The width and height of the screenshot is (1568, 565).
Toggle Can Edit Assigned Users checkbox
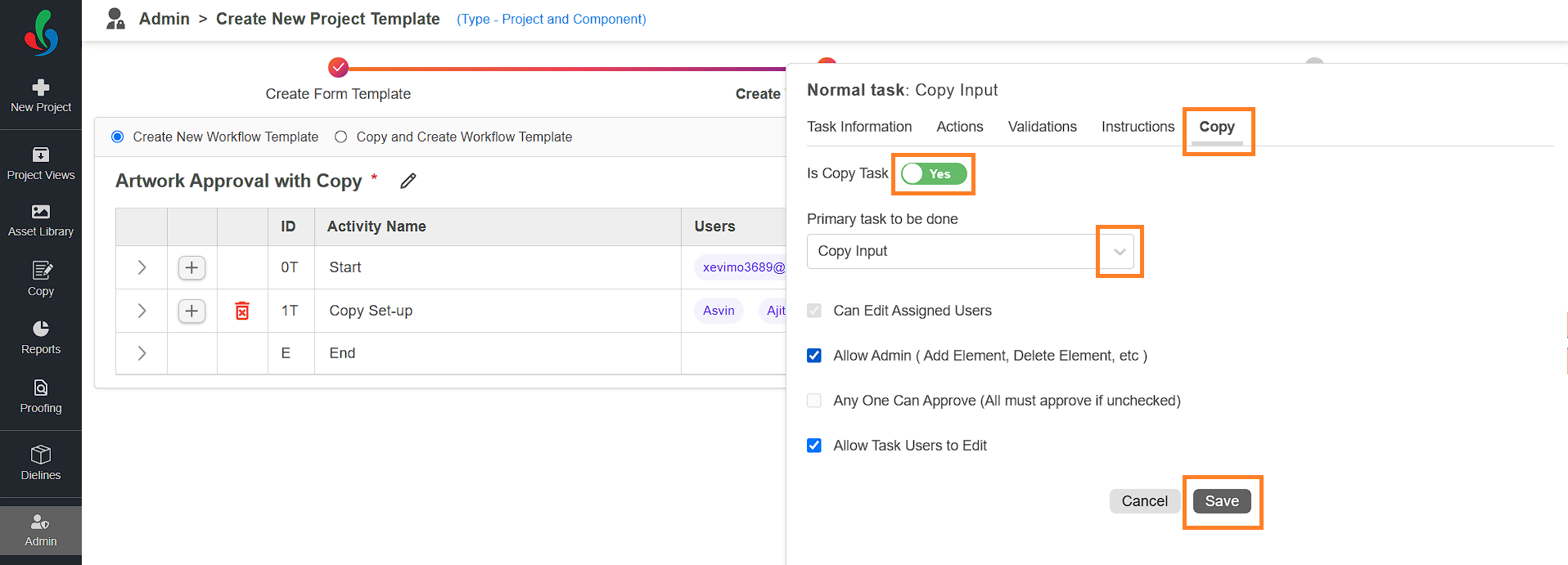[x=814, y=311]
